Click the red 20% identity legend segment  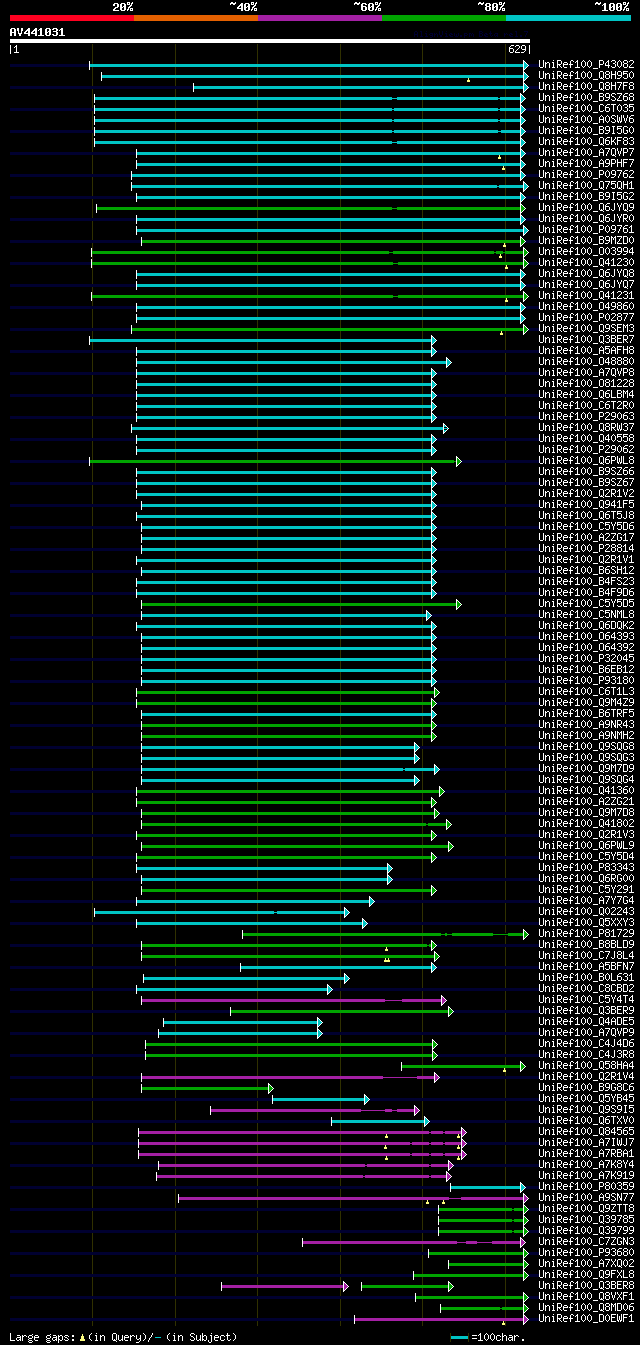[71, 18]
